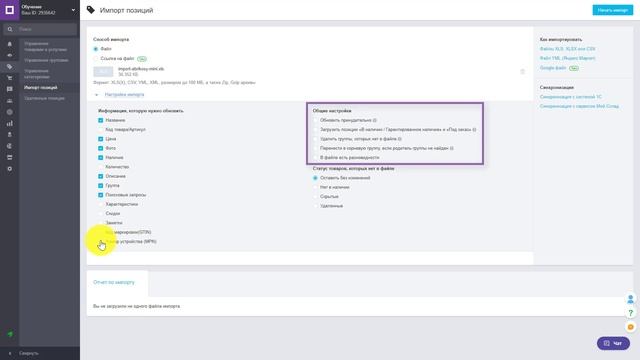Image resolution: width=640 pixels, height=360 pixels.
Task: Select "Удаленные" status radio
Action: coord(315,206)
